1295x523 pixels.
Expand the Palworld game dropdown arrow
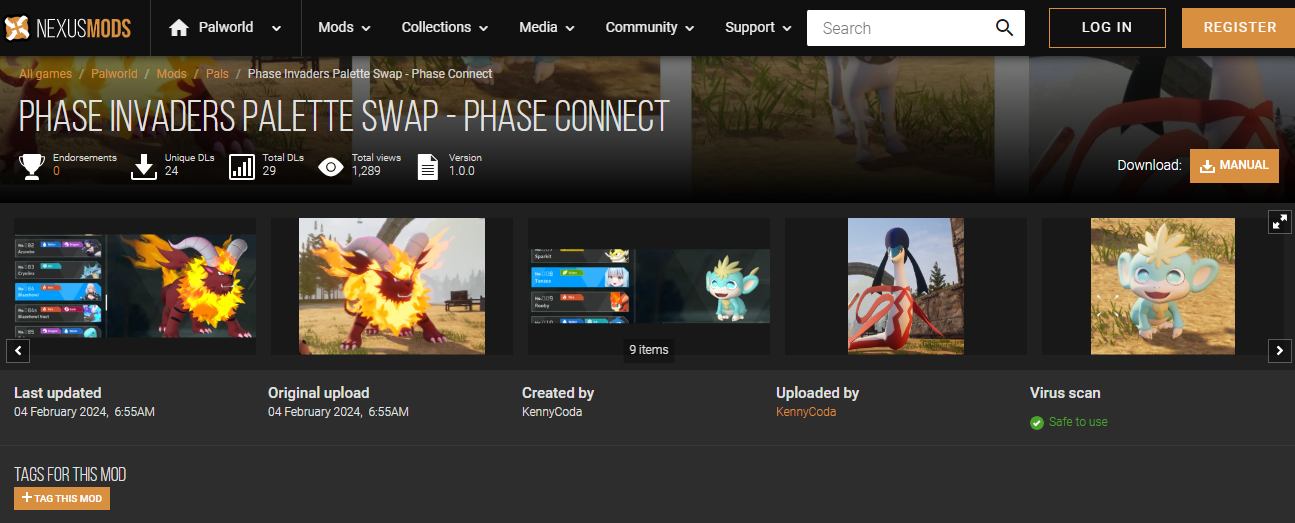click(276, 29)
